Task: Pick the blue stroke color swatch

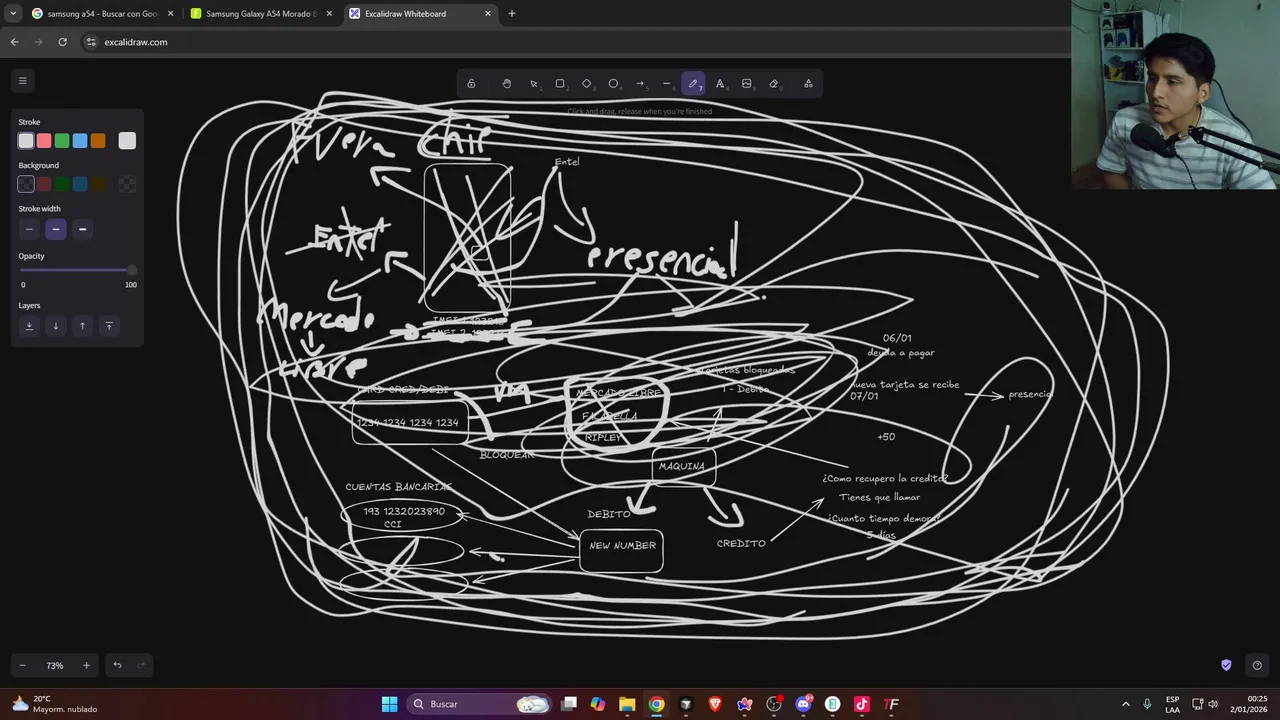Action: coord(80,141)
